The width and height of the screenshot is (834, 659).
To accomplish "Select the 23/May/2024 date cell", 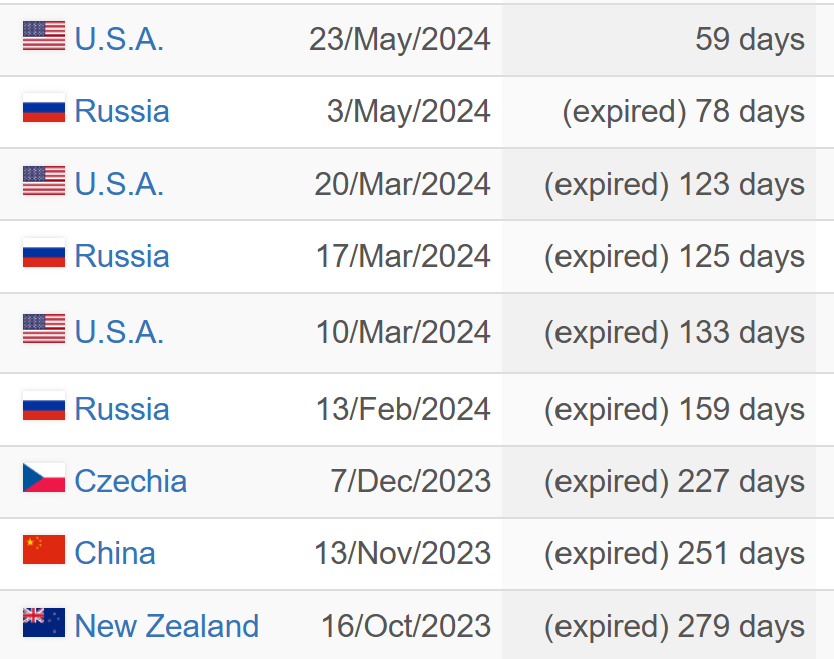I will (x=399, y=39).
